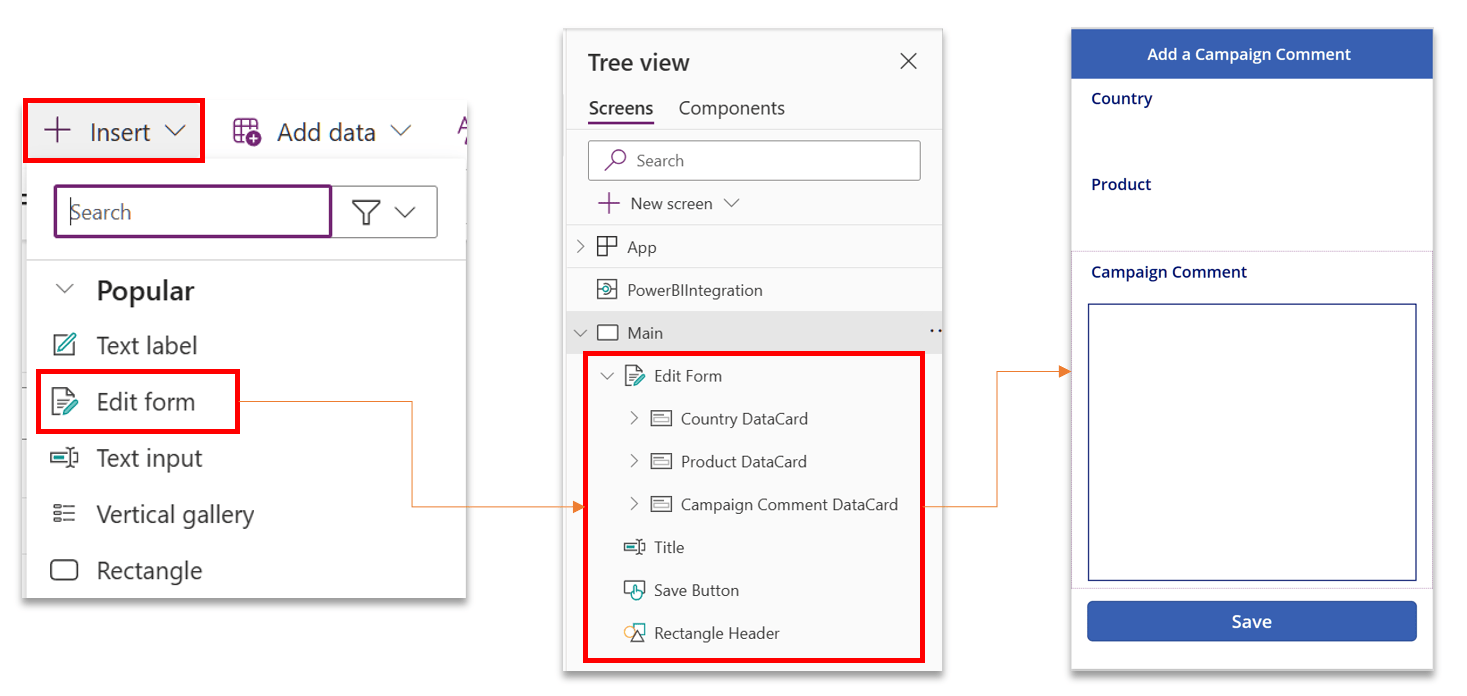
Task: Expand the Country DataCard
Action: (633, 418)
